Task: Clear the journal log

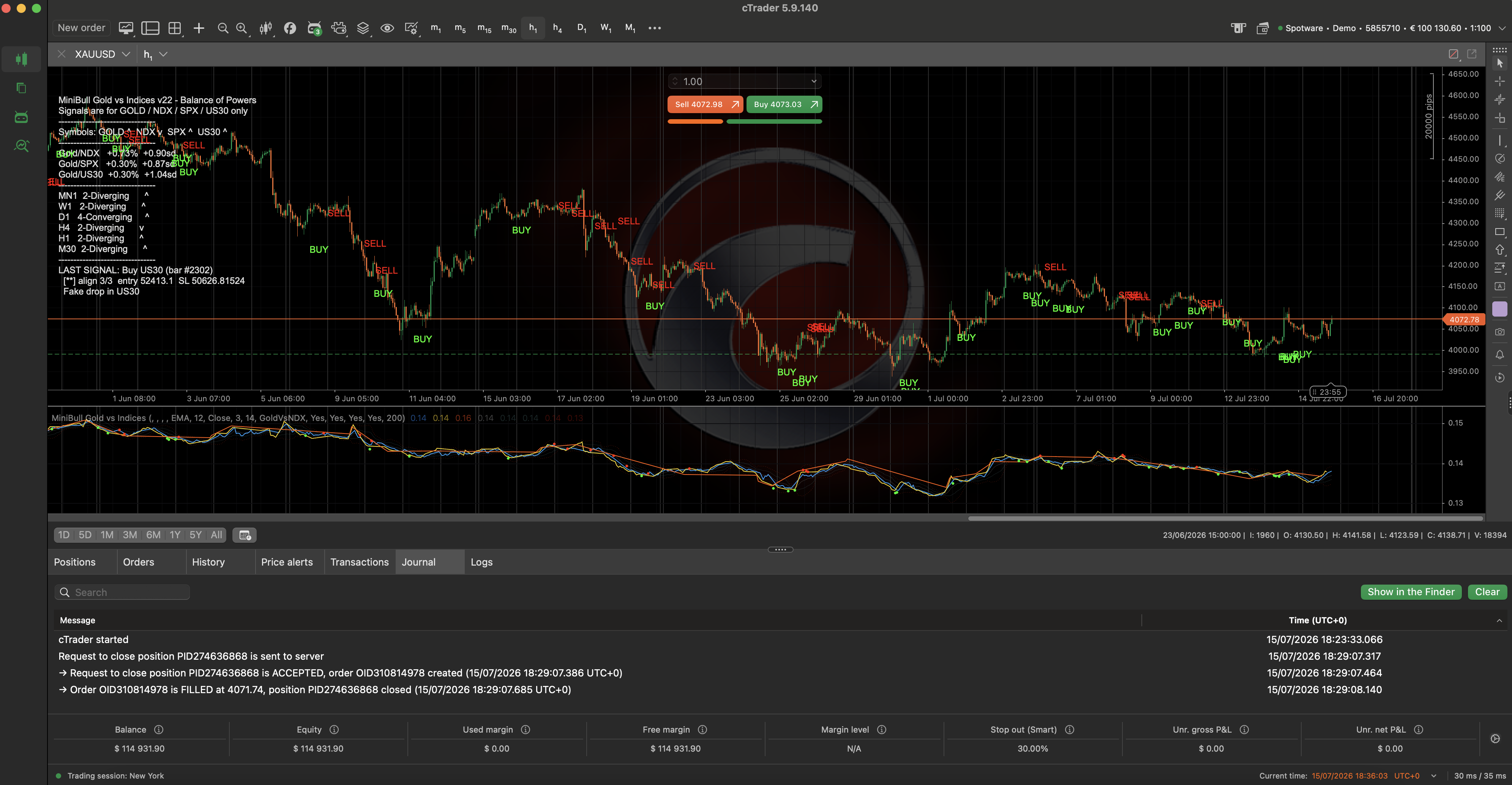Action: tap(1487, 592)
